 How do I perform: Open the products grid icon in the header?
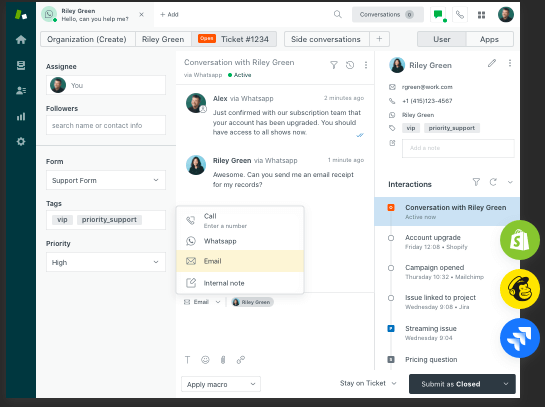tap(481, 15)
